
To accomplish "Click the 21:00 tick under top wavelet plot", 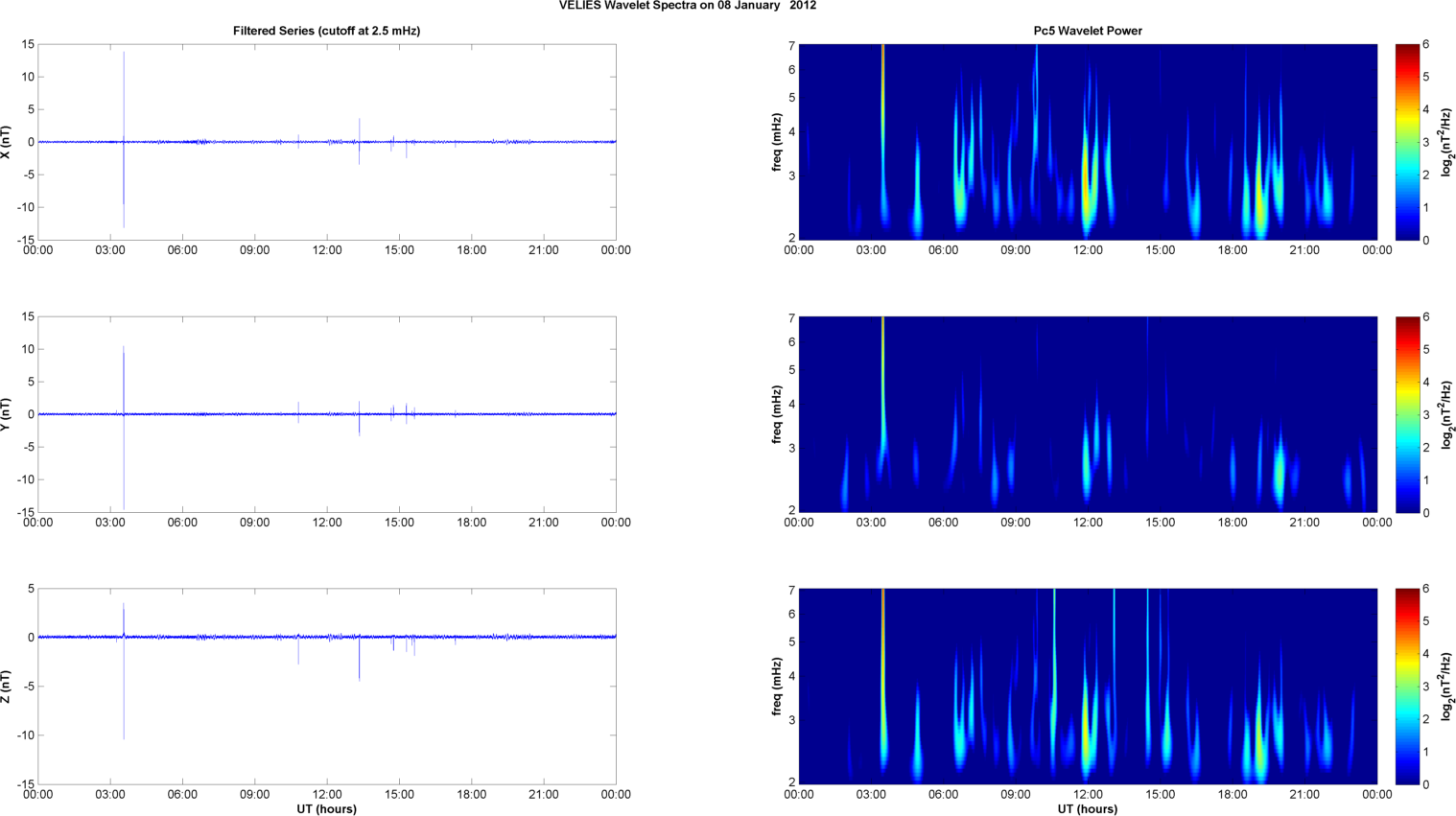I will coord(1304,250).
